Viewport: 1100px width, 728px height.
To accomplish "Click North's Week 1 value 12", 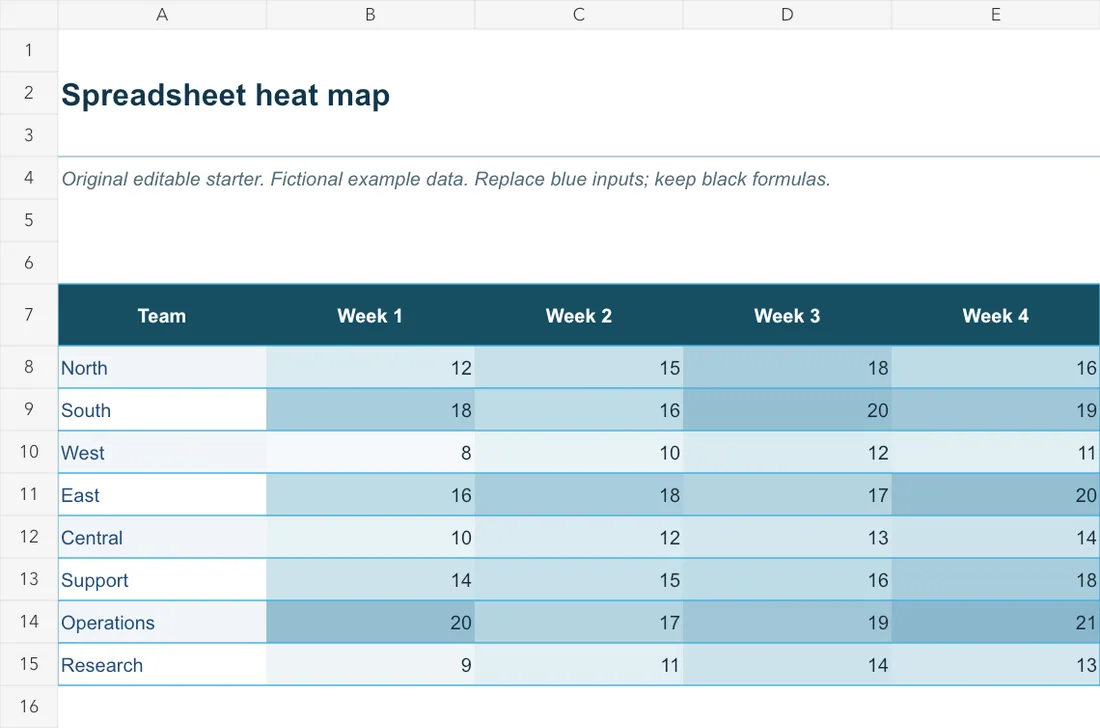I will pos(370,368).
